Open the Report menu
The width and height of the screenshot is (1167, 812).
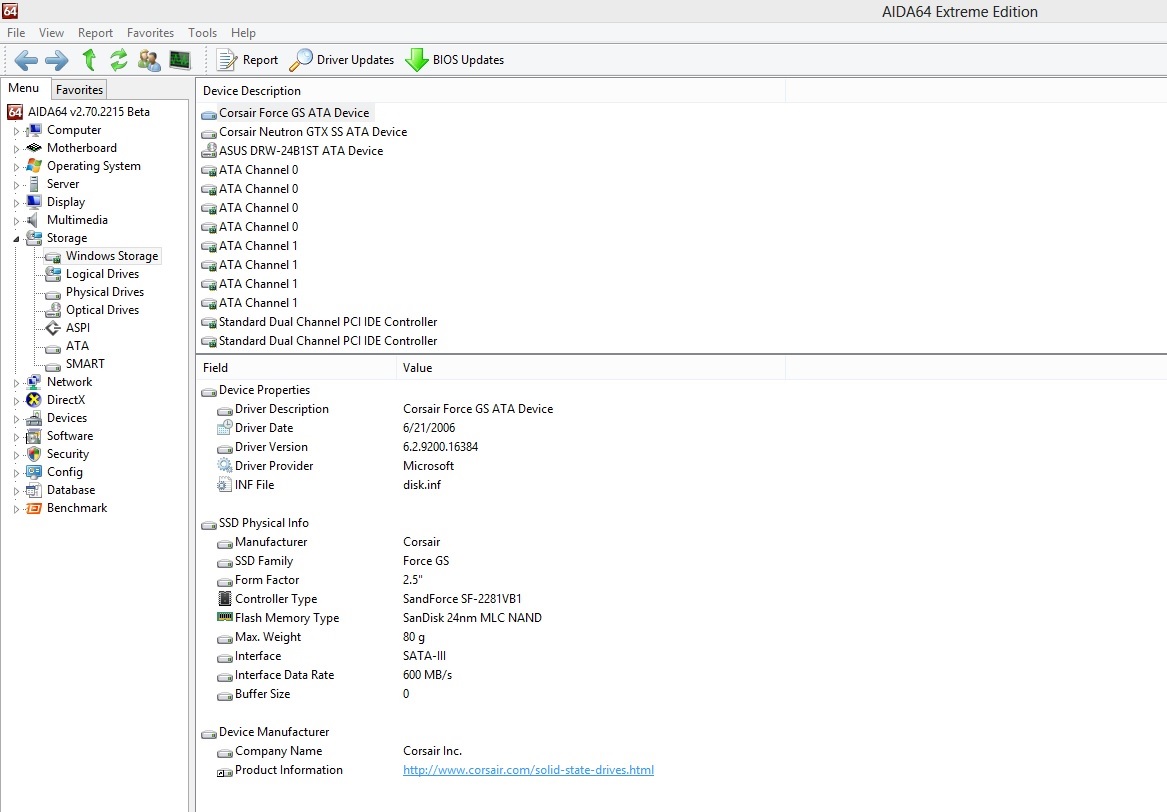(x=95, y=33)
